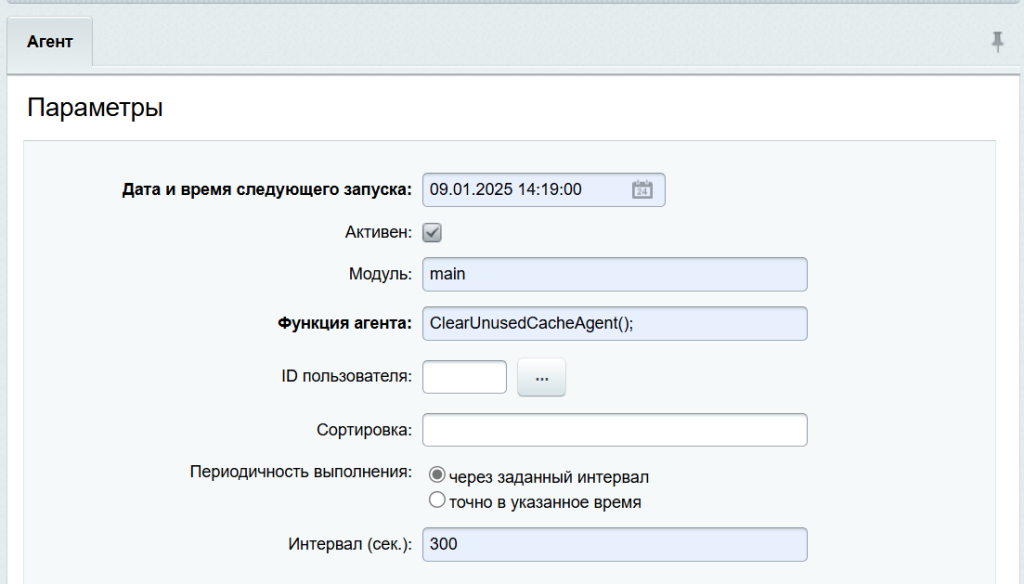Click the Периодичность выполнения: label
Image resolution: width=1024 pixels, height=584 pixels.
(300, 472)
